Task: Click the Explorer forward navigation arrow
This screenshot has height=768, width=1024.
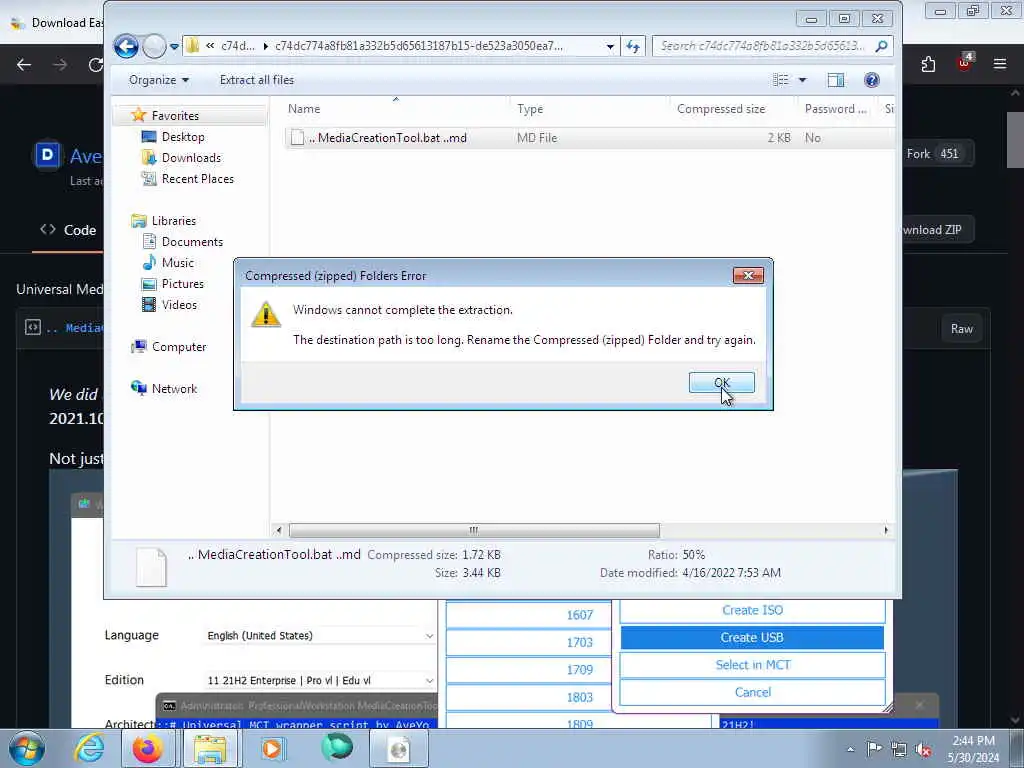Action: click(x=155, y=46)
